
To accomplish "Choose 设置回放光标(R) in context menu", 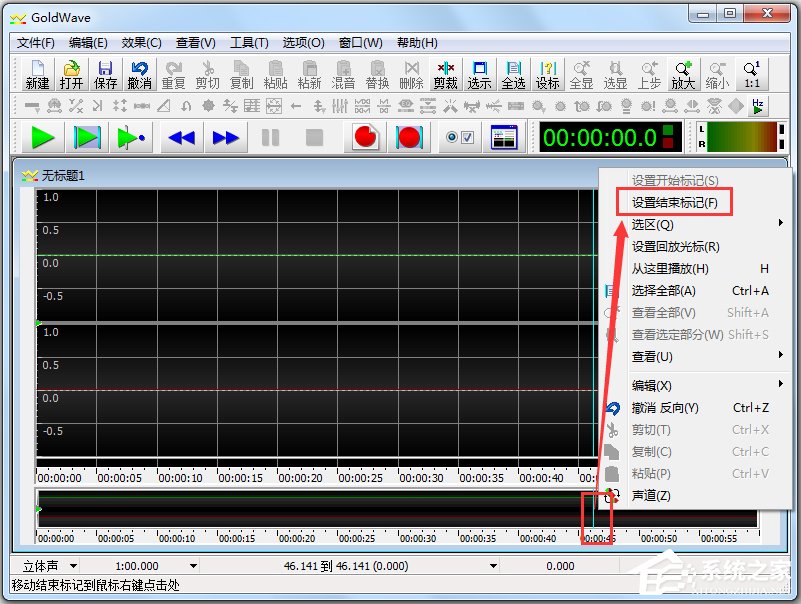I will 697,247.
